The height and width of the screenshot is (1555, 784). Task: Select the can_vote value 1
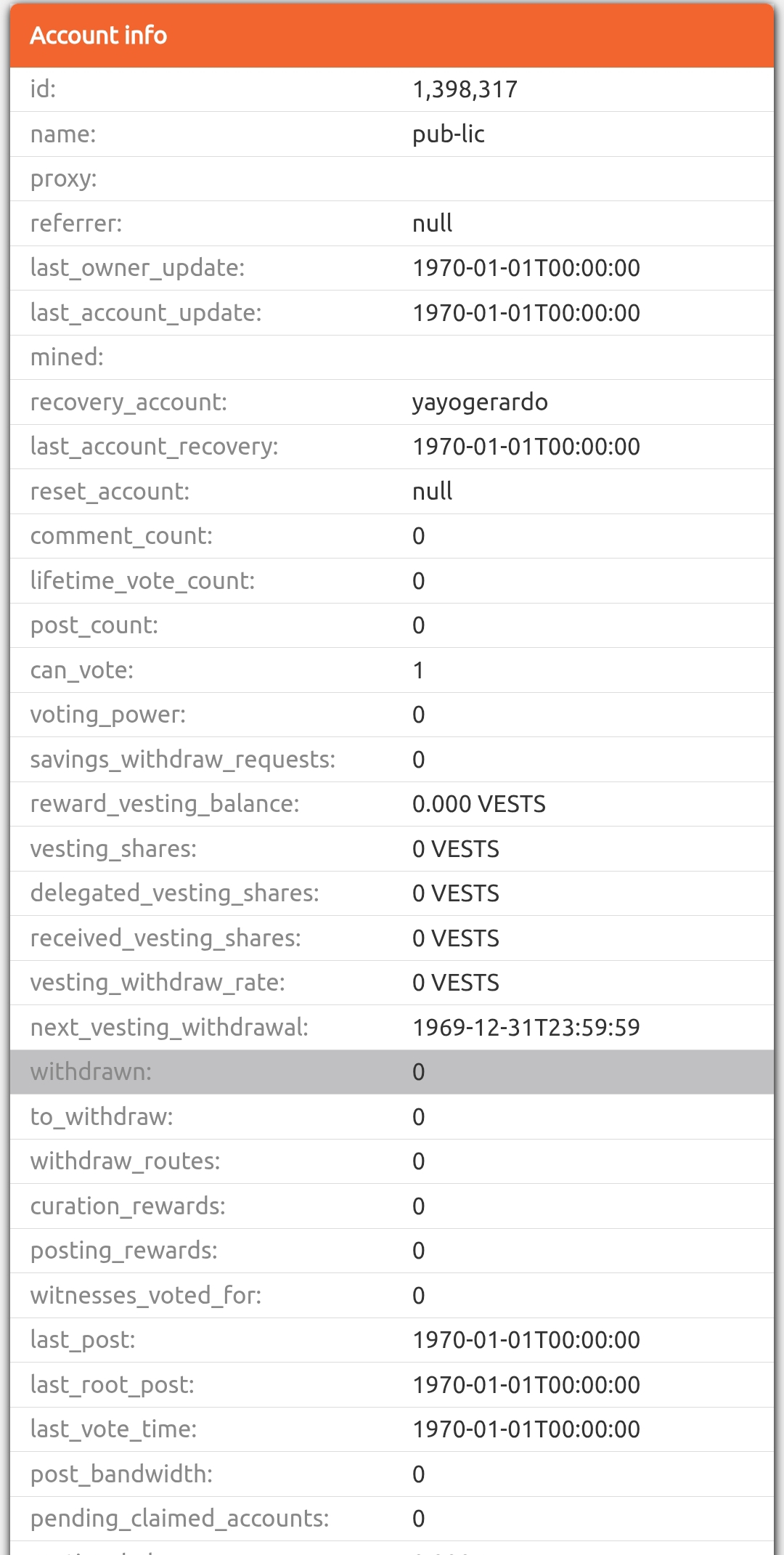click(x=418, y=670)
